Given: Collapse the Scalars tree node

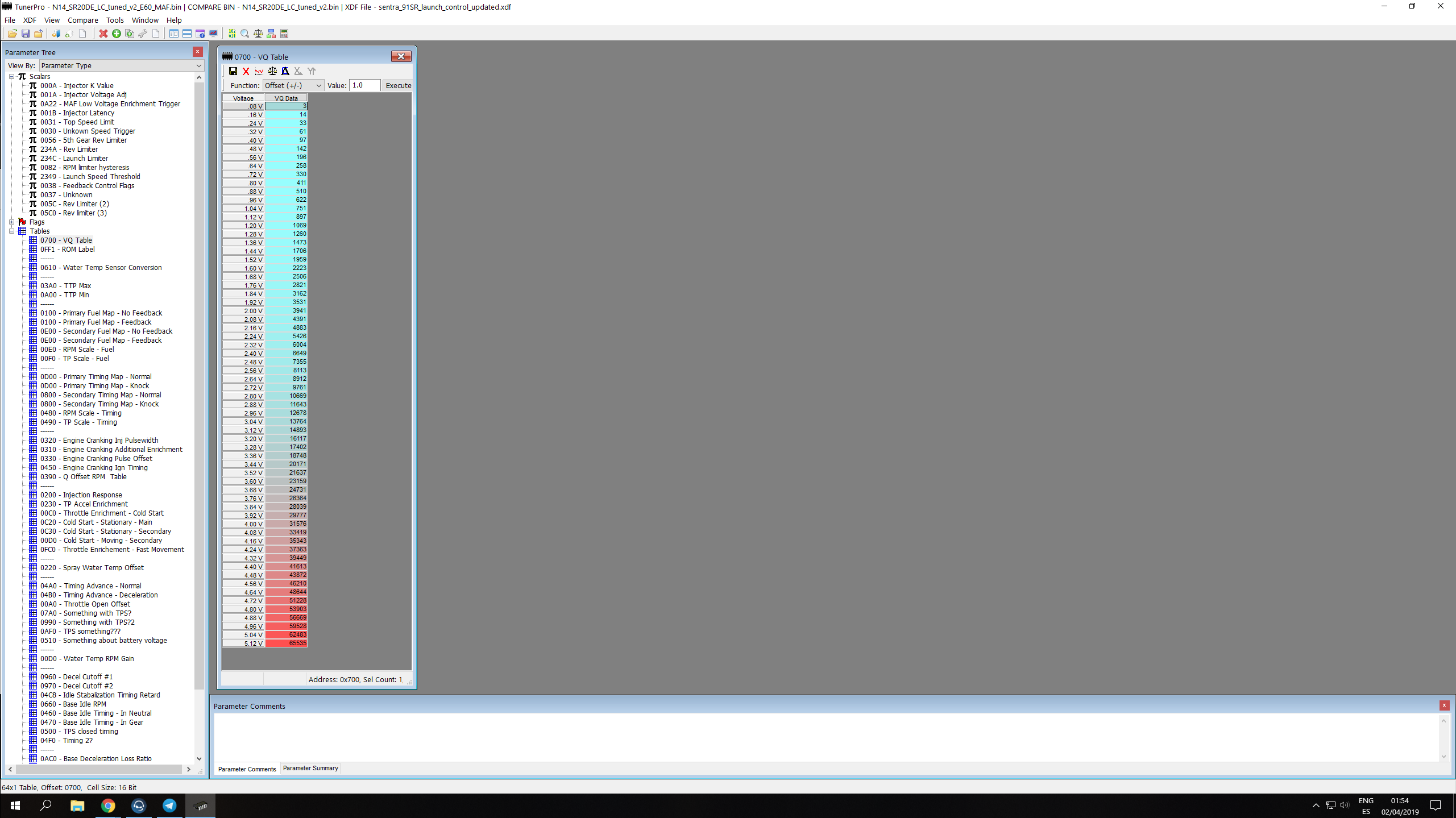Looking at the screenshot, I should coord(11,77).
